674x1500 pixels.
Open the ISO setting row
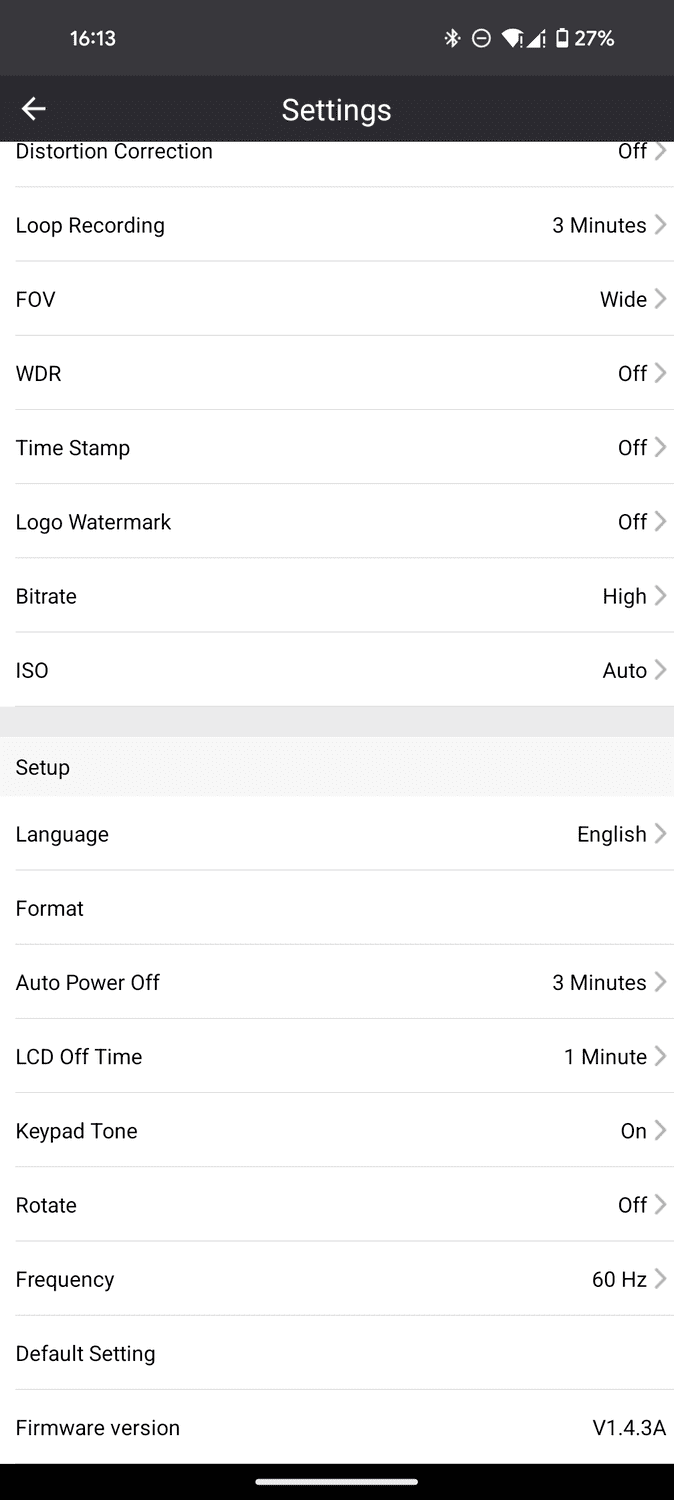coord(336,670)
